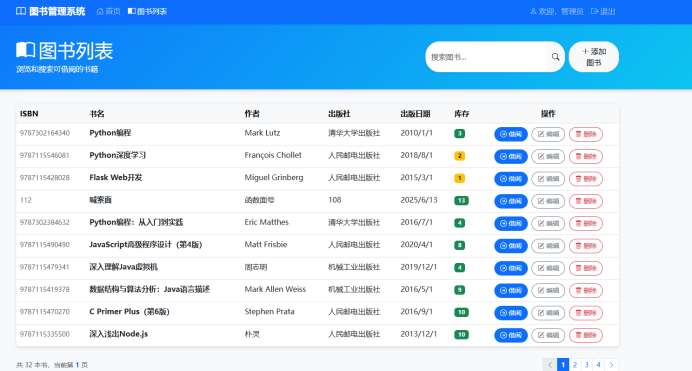Borrow Flask Web开发 book
This screenshot has height=371, width=692.
tap(511, 179)
